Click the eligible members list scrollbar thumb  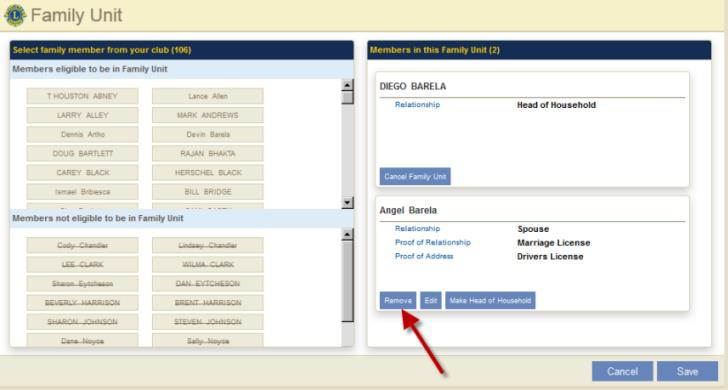point(347,98)
